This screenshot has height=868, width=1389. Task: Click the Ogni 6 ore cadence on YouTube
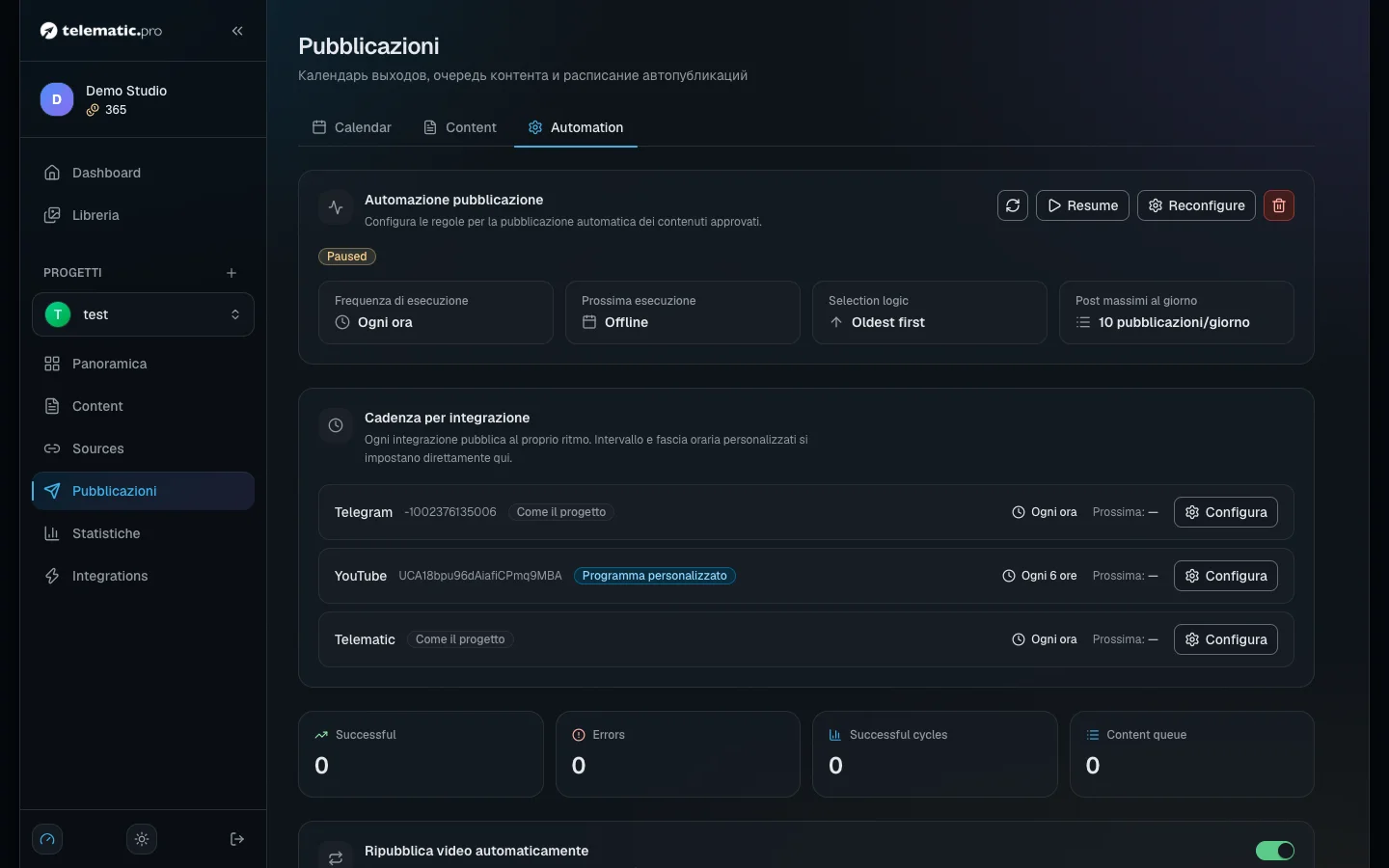tap(1040, 576)
